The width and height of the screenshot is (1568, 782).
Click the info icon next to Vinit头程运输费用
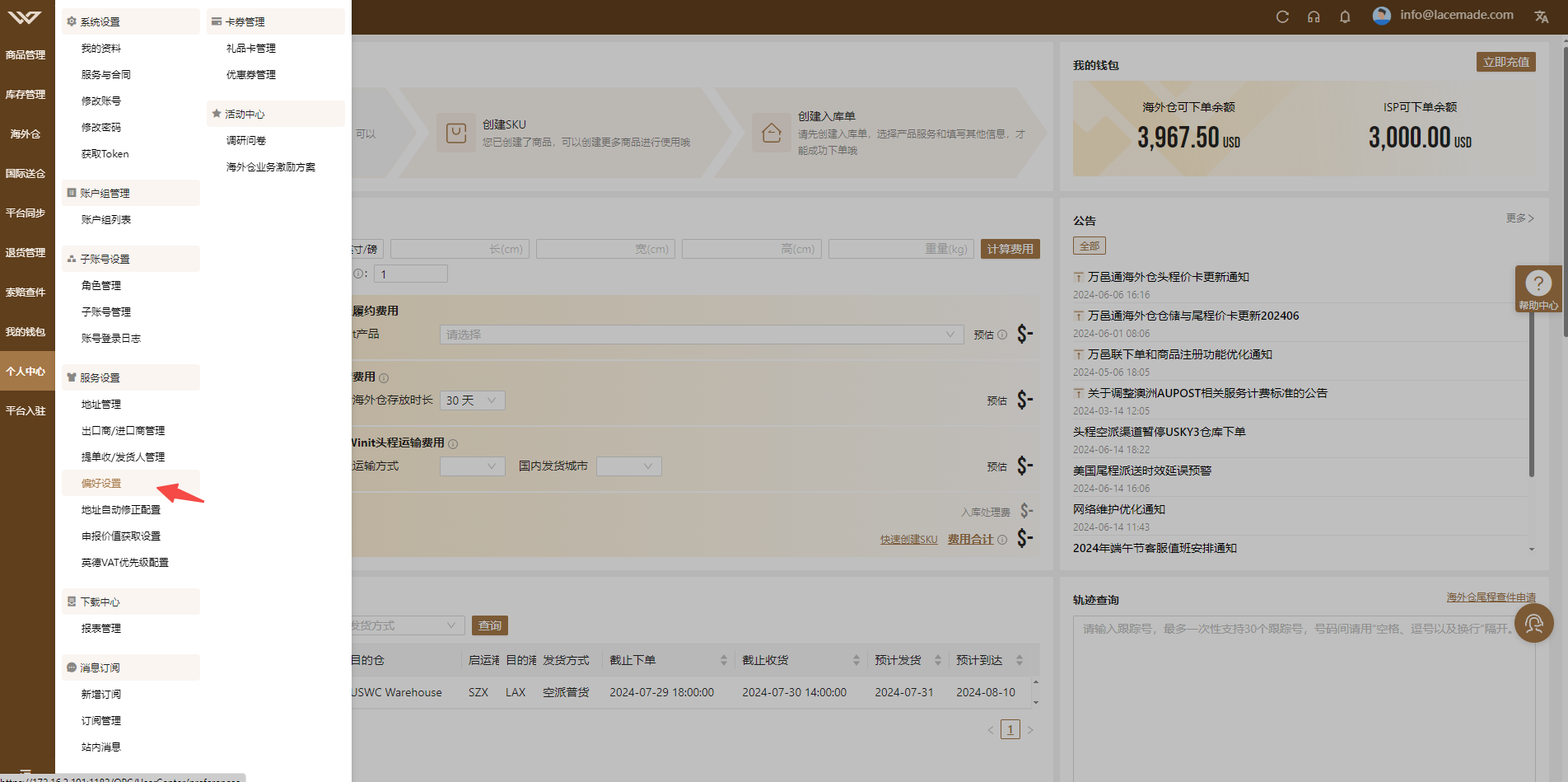(x=453, y=444)
